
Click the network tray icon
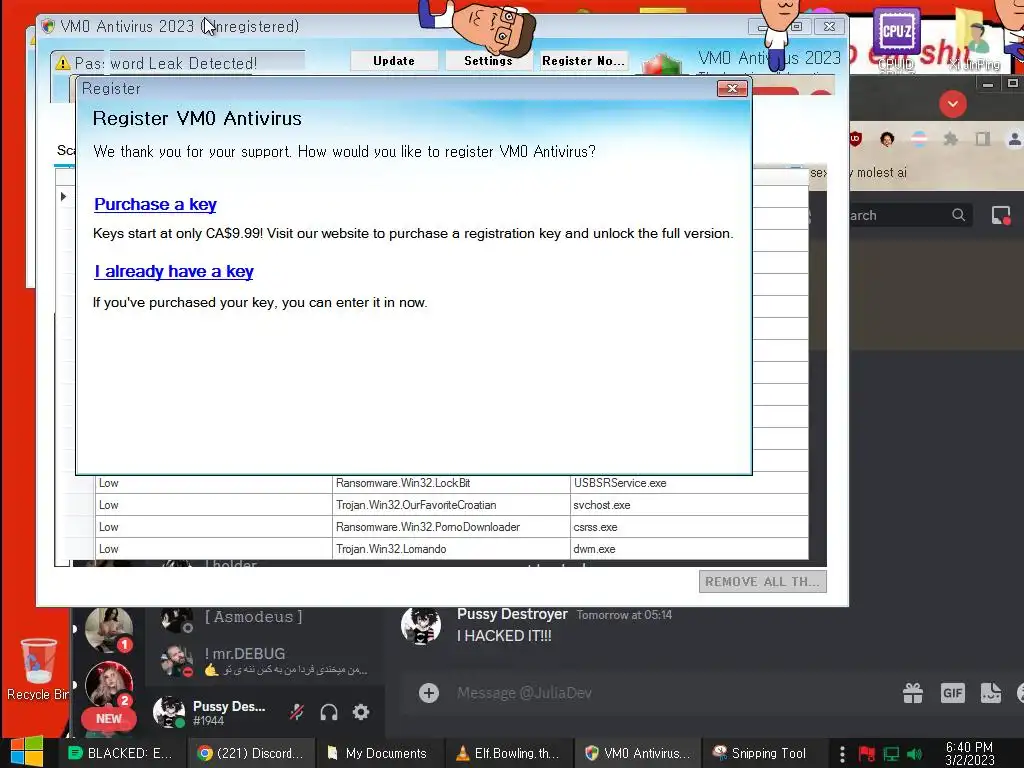891,754
